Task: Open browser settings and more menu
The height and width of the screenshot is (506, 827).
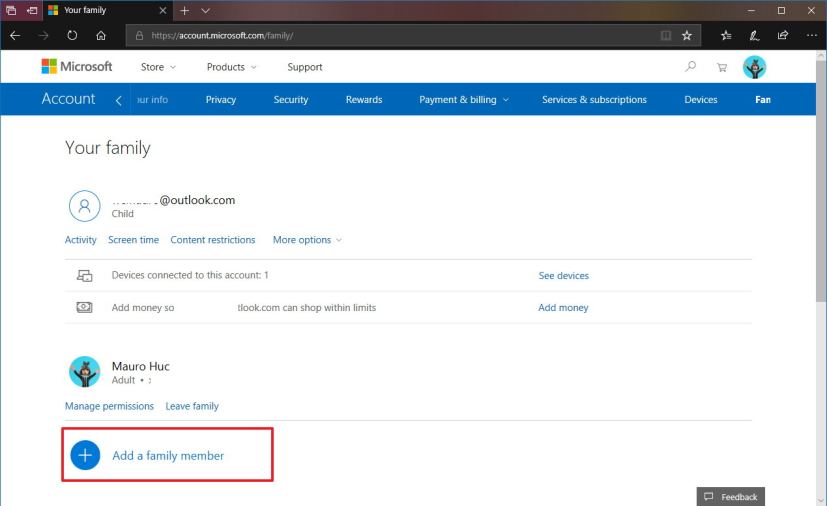Action: click(x=812, y=35)
